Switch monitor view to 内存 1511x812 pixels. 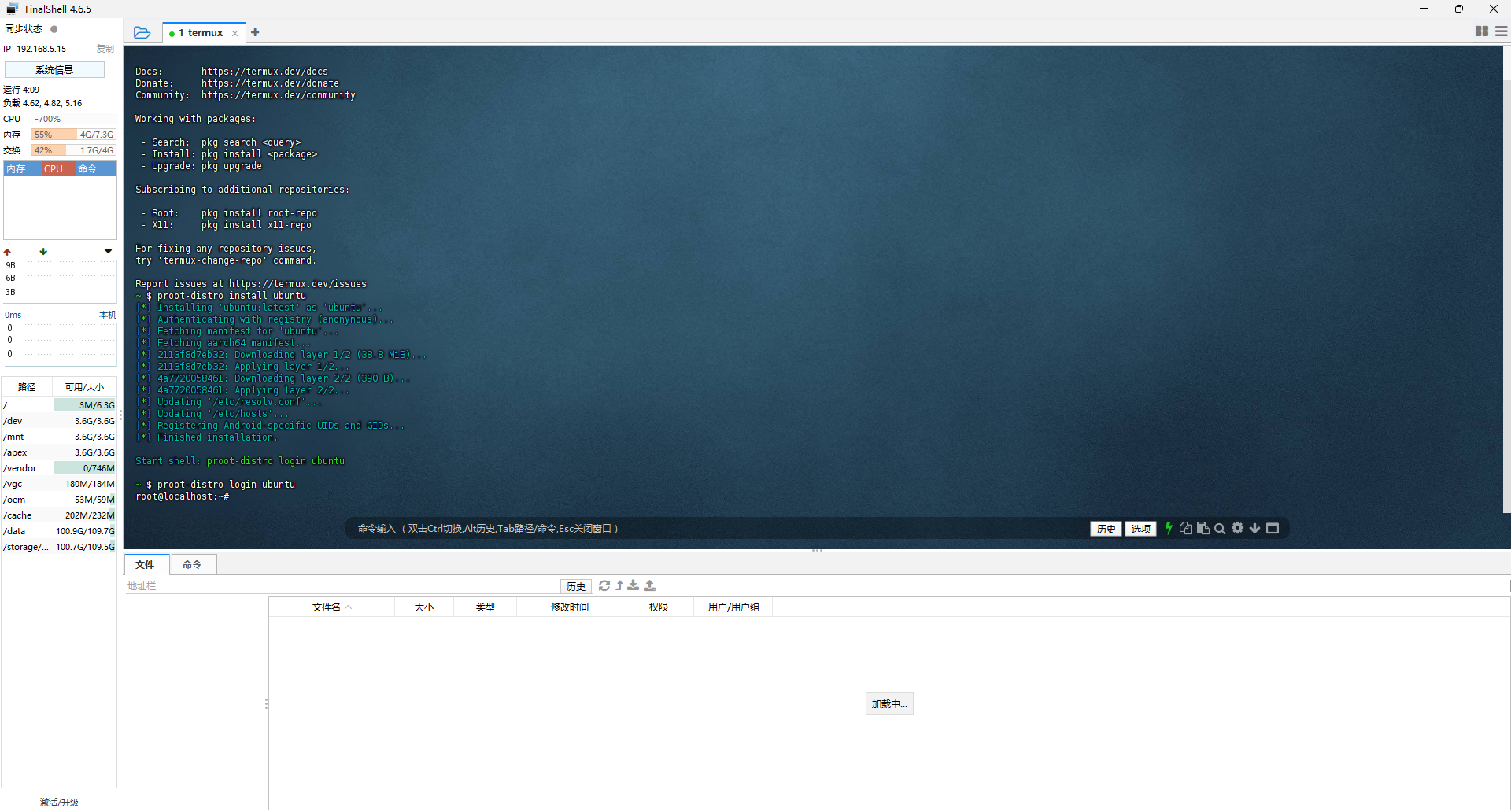(x=17, y=168)
